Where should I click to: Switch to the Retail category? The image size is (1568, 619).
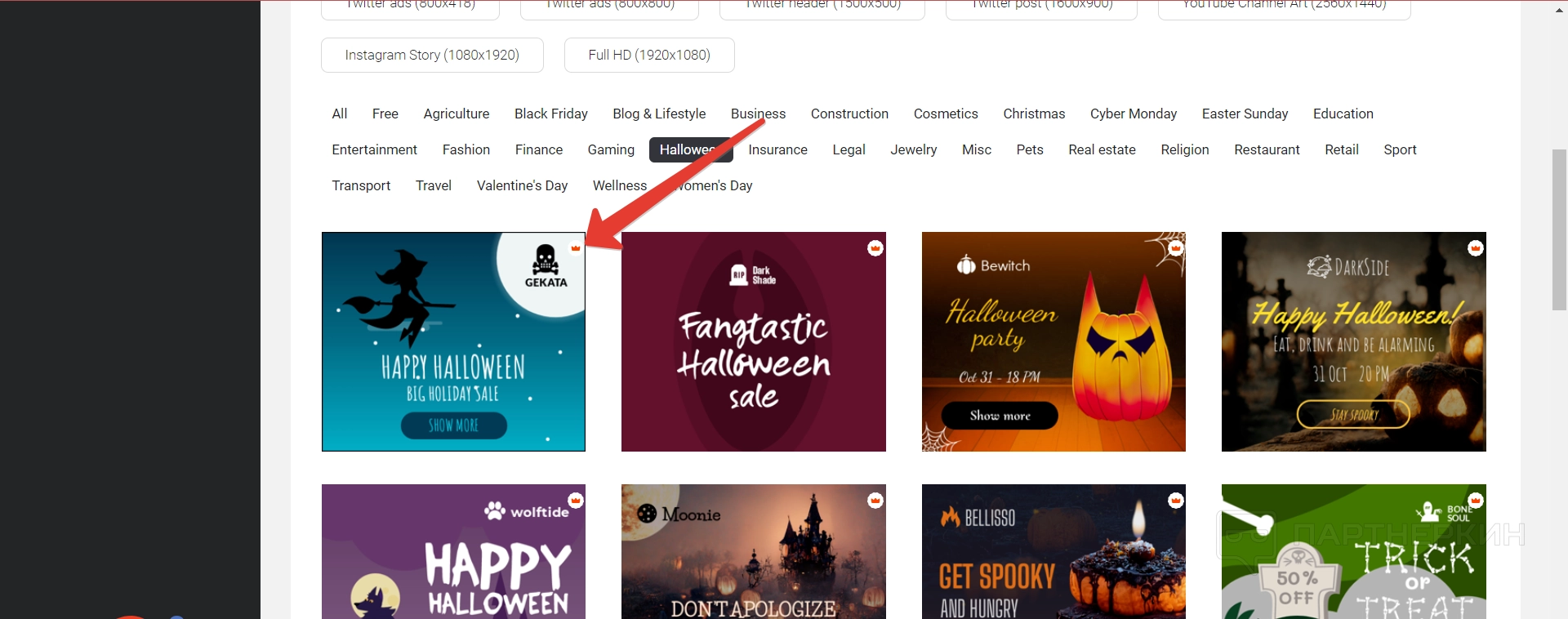(1342, 149)
